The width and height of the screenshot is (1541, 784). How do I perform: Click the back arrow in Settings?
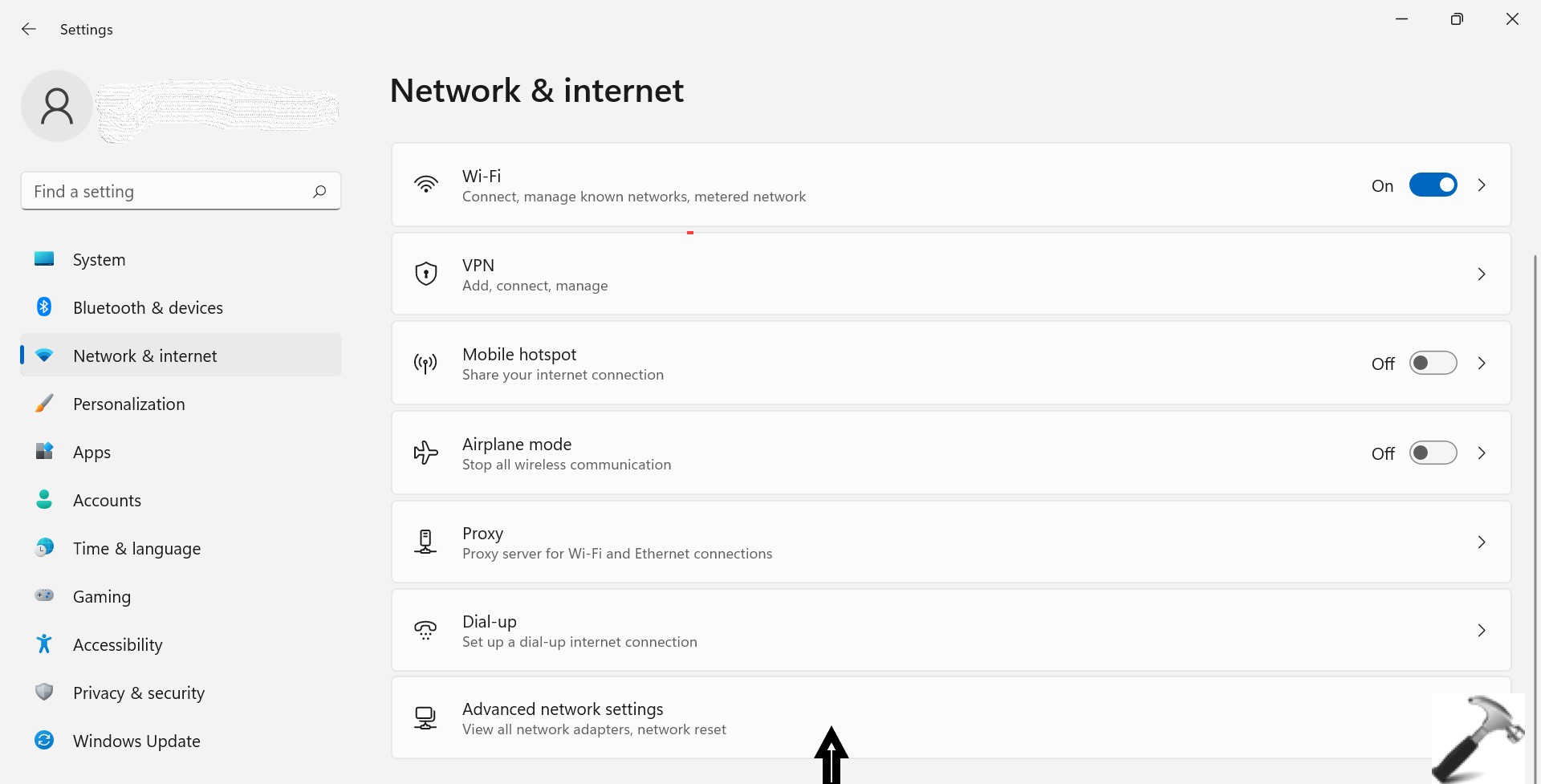(x=29, y=29)
